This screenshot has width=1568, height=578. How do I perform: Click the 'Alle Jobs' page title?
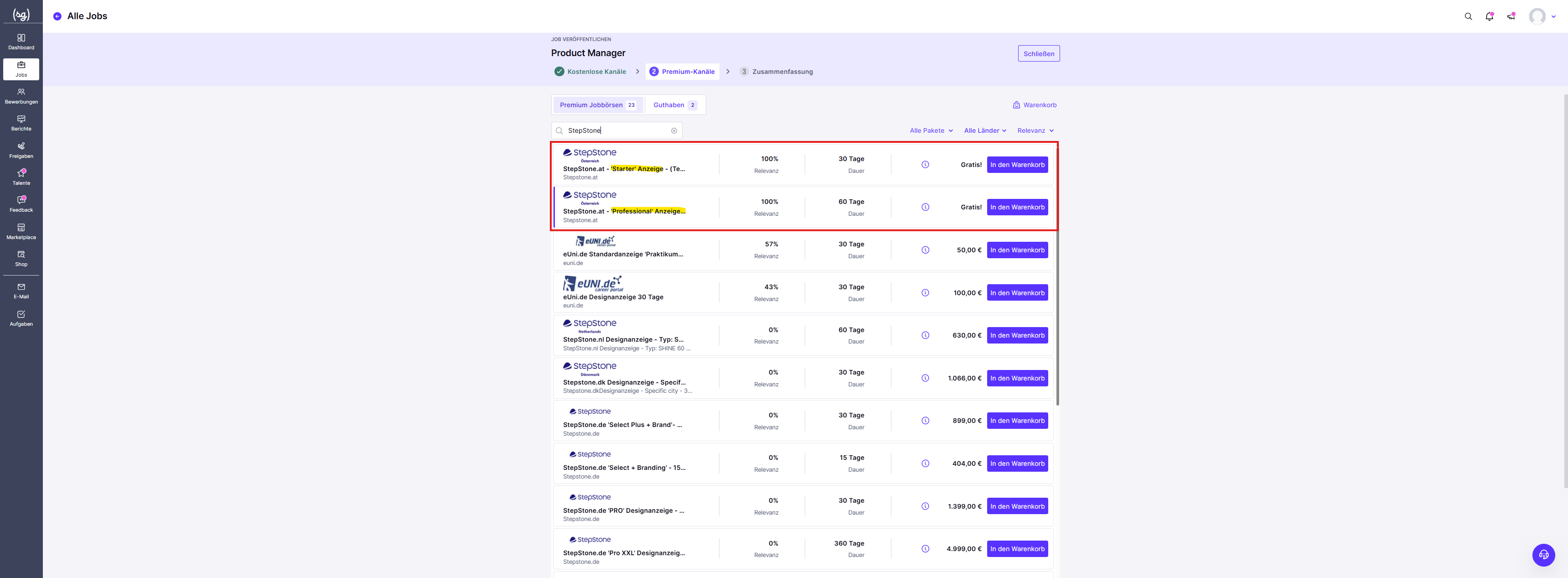[x=87, y=16]
